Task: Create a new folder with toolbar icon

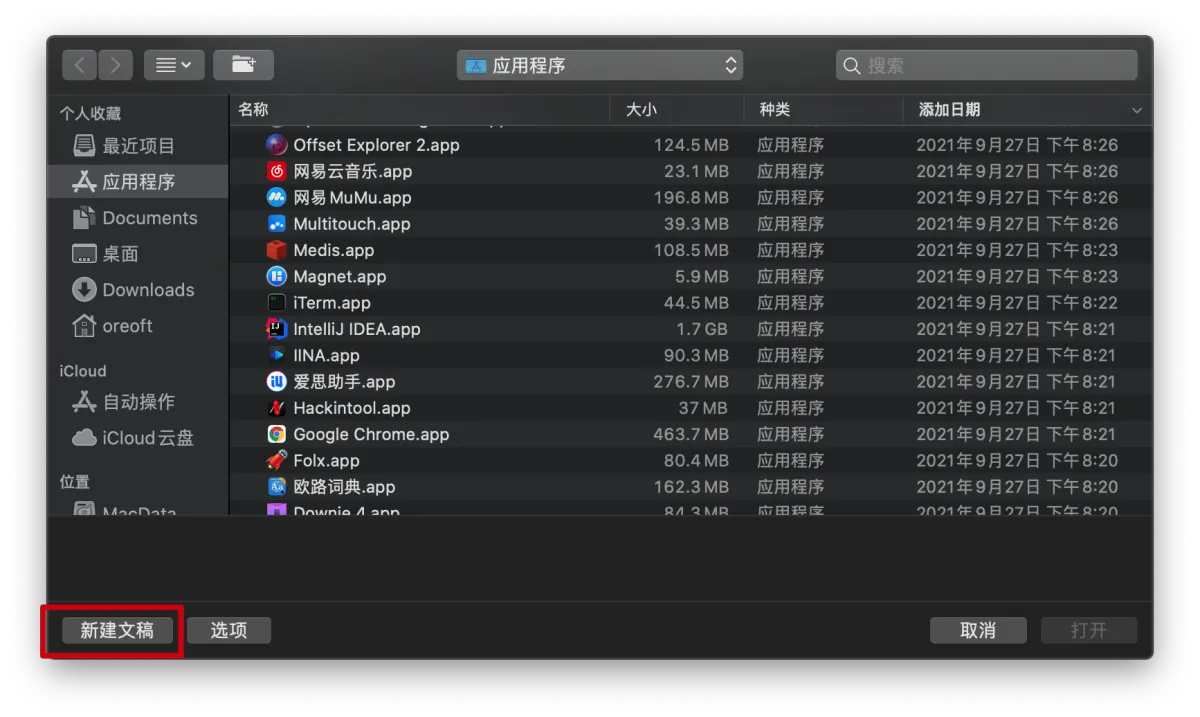Action: [x=243, y=65]
